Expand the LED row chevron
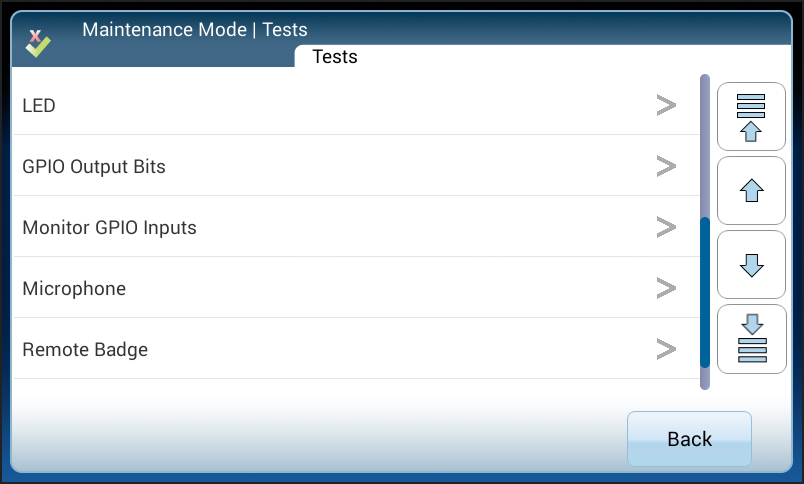The image size is (804, 484). [x=666, y=105]
